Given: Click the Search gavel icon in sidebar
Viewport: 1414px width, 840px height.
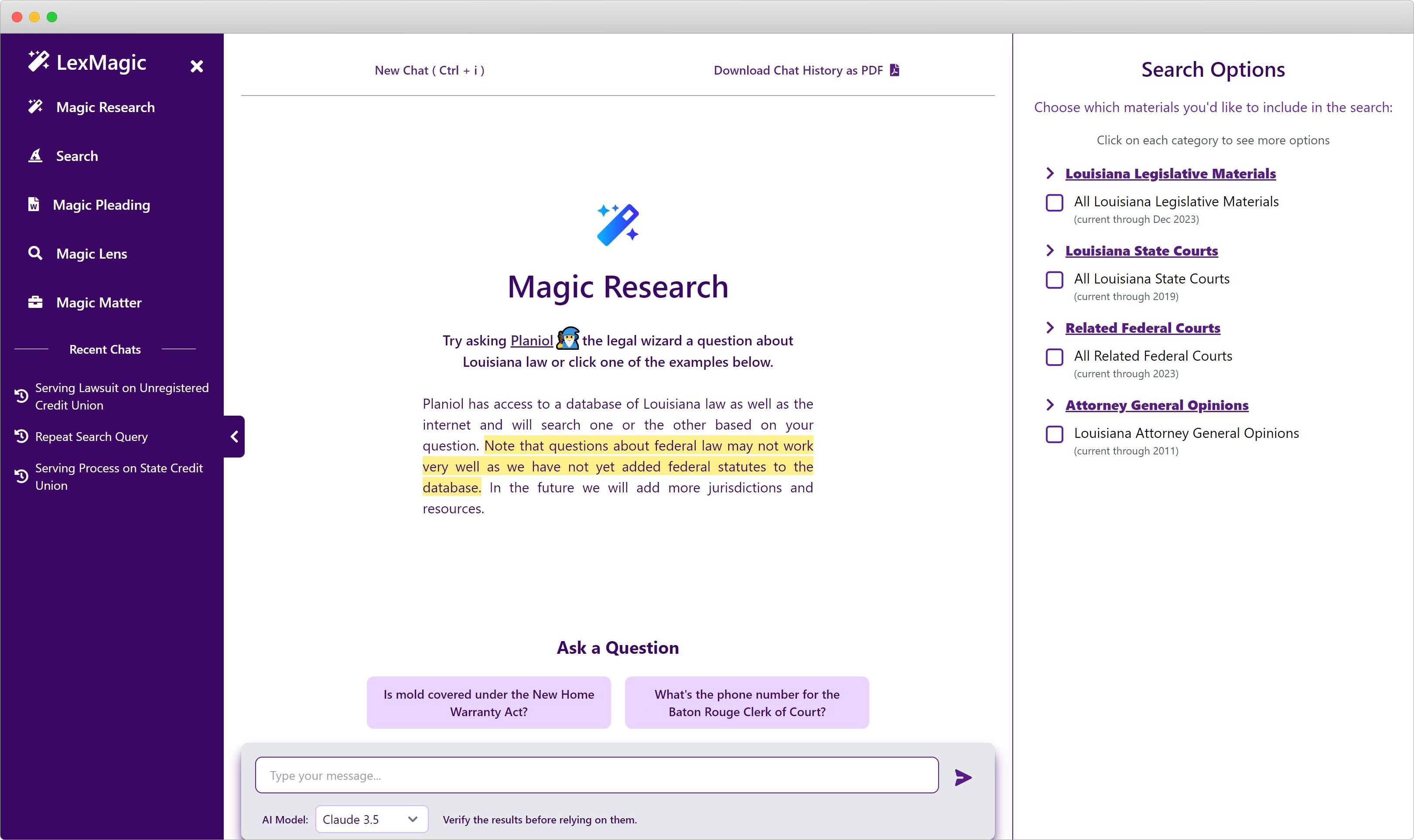Looking at the screenshot, I should (x=35, y=155).
